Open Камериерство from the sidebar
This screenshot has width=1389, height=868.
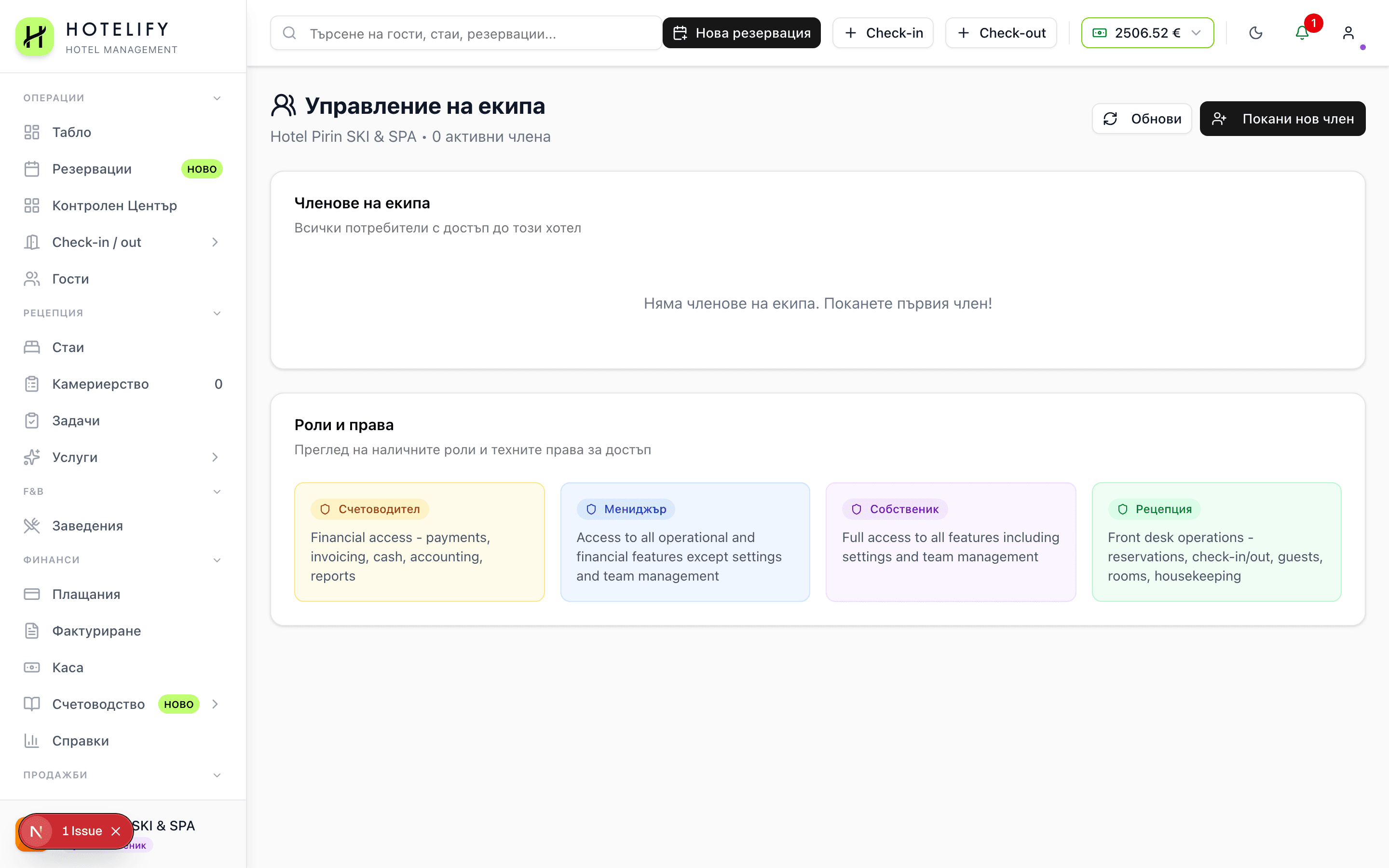[100, 384]
